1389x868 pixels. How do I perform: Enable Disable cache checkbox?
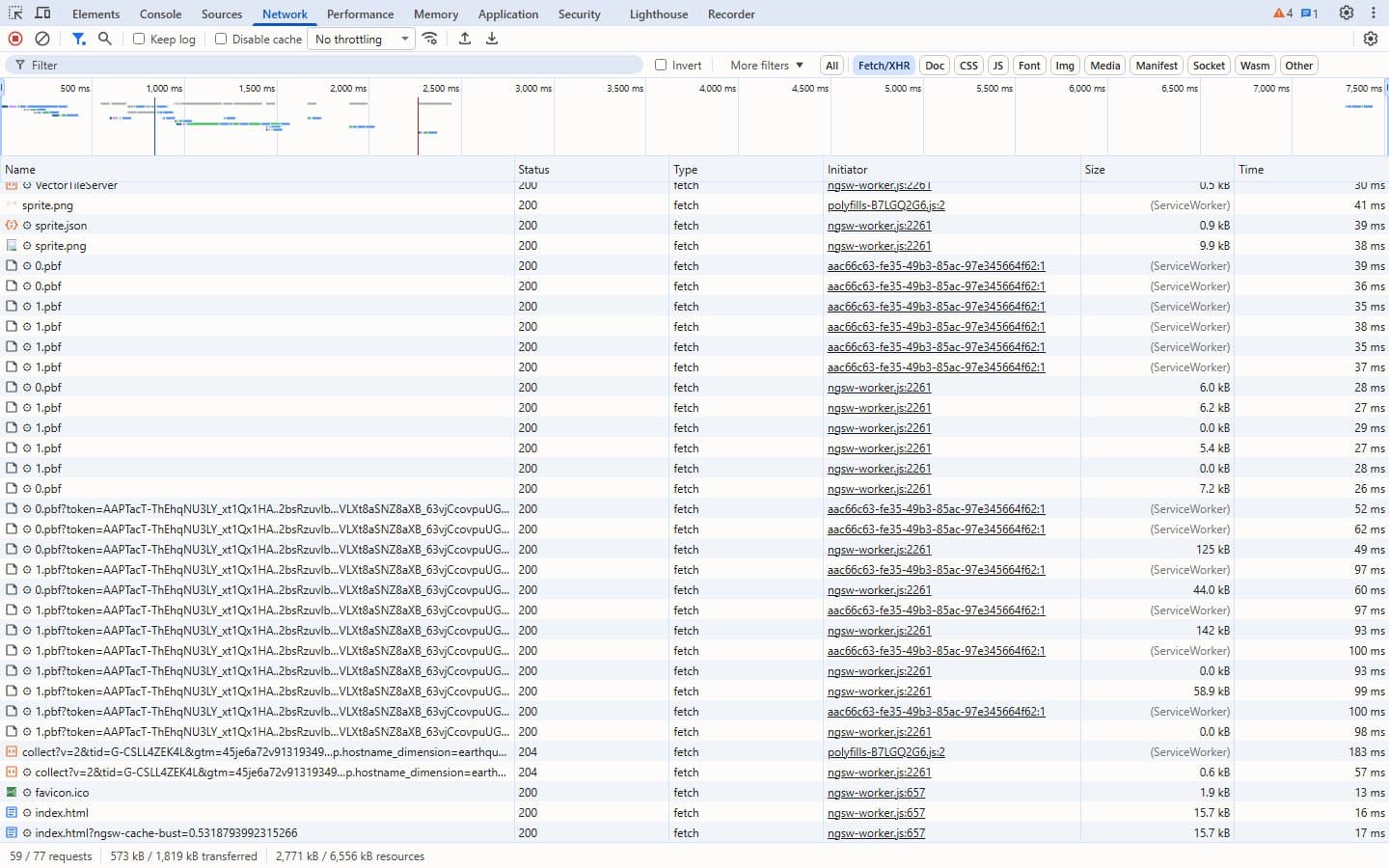(221, 40)
